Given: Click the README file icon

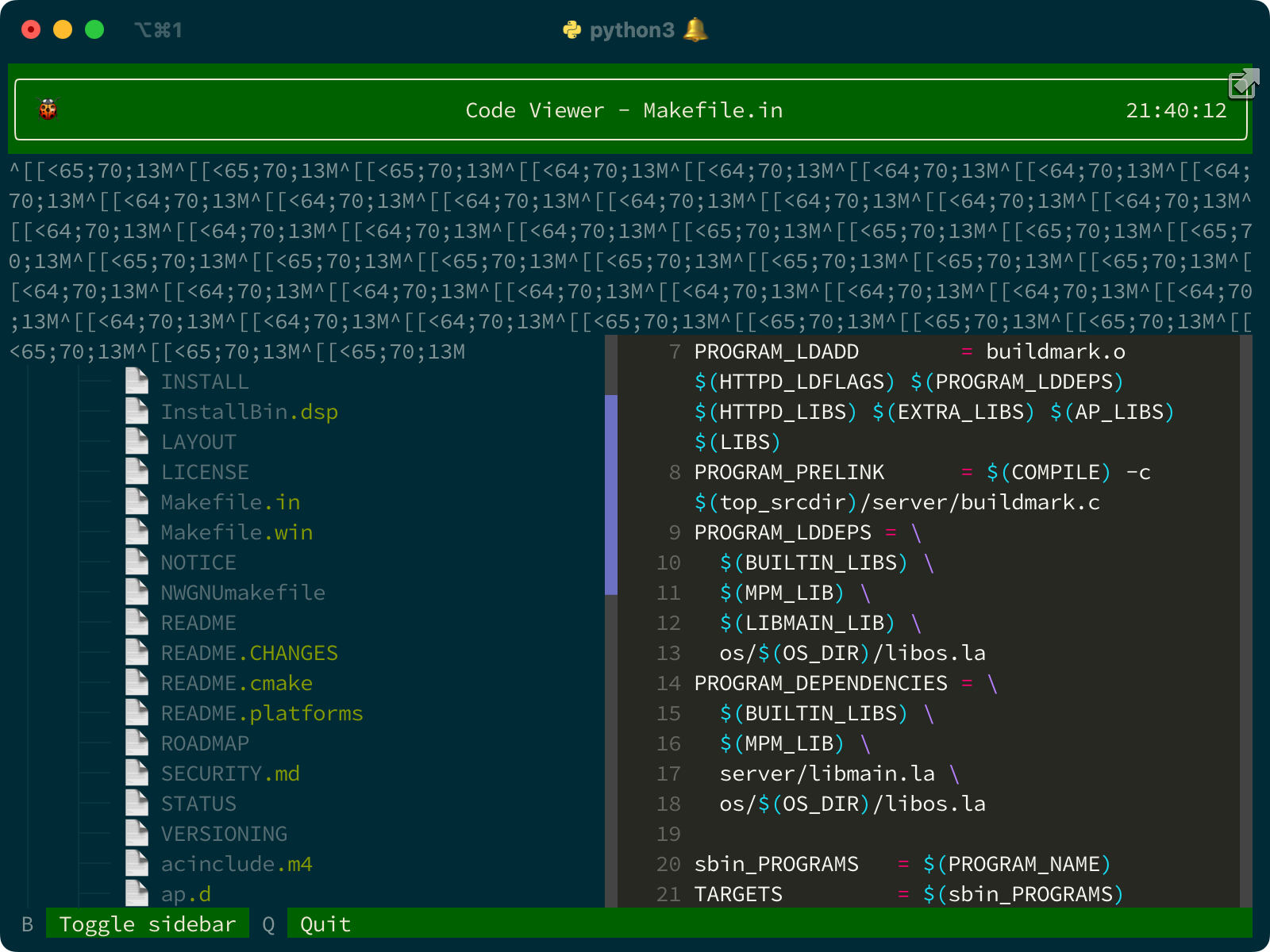Looking at the screenshot, I should 137,622.
